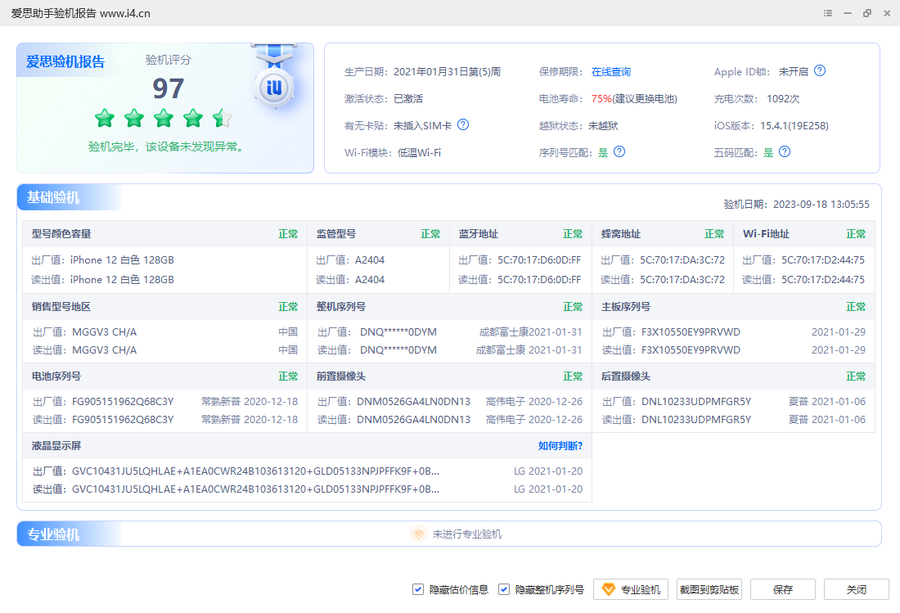
Task: Click the window title 爱思助手验机报告 www.i4.cn
Action: point(81,13)
